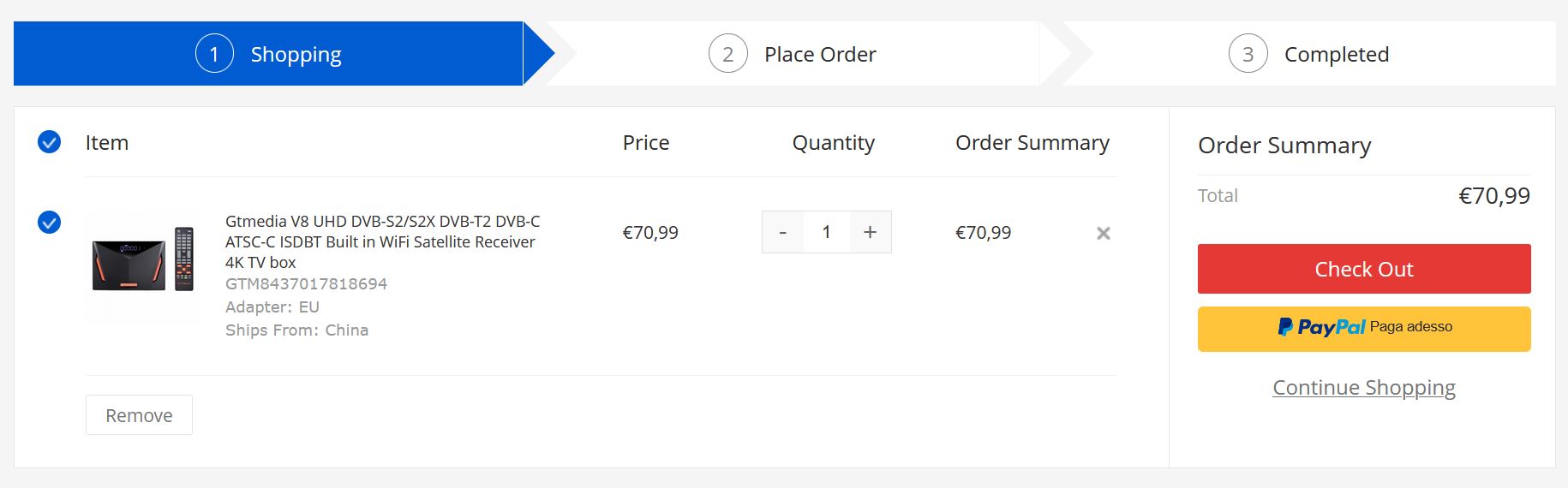1568x488 pixels.
Task: Click the product SKU GTM8437017818694
Action: 306,283
